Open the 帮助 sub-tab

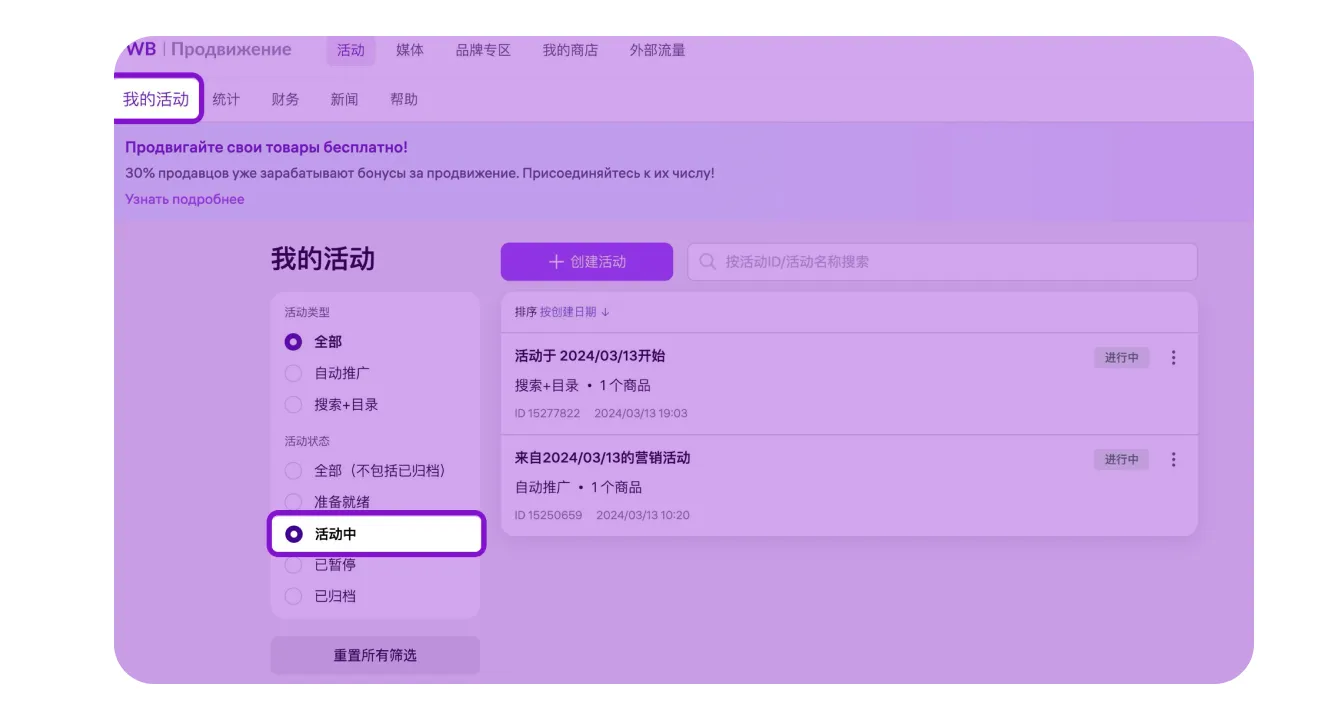[x=404, y=99]
